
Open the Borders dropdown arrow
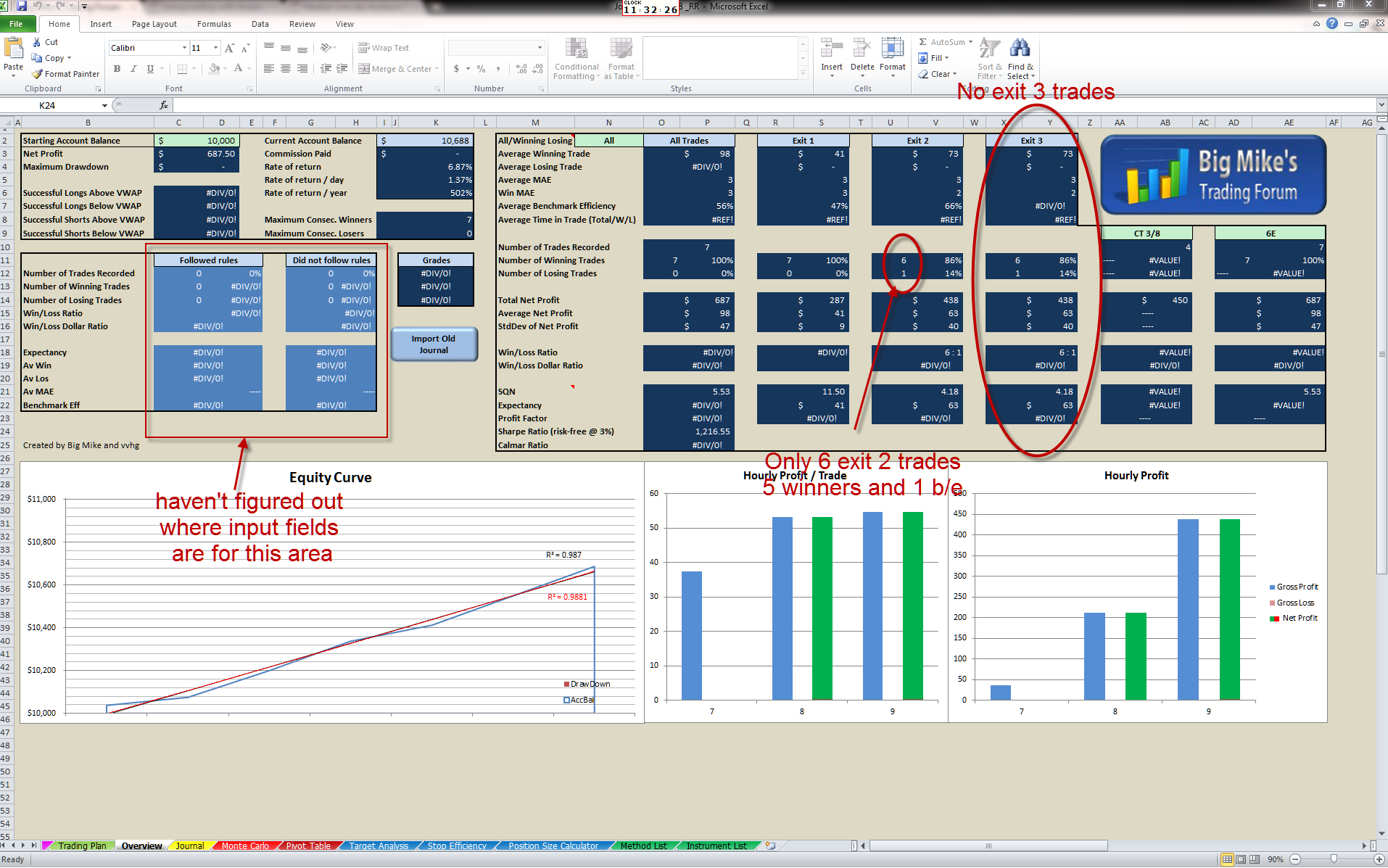coord(194,69)
